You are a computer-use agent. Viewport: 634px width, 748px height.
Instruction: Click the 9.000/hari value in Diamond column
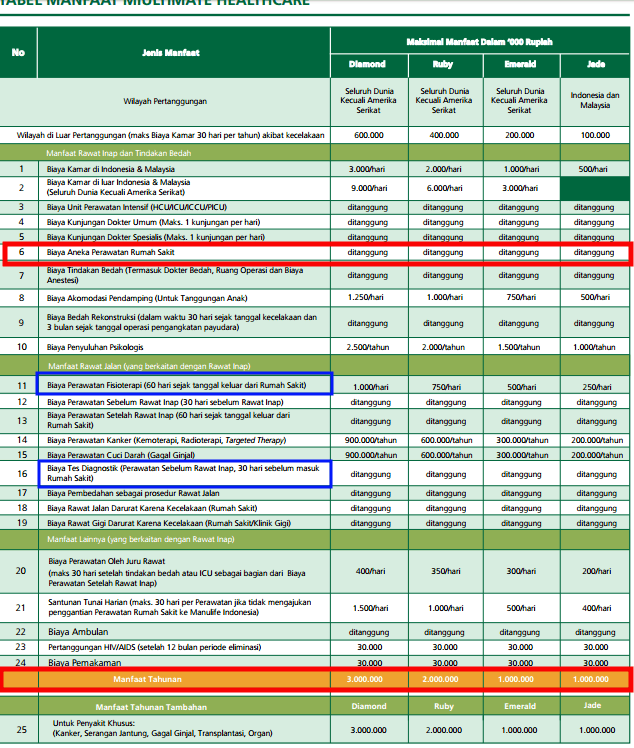[367, 188]
